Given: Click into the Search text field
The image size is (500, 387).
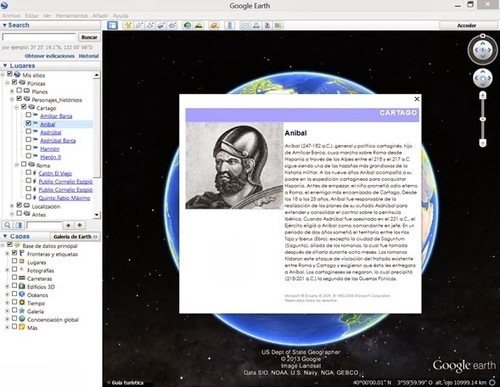Looking at the screenshot, I should point(39,37).
